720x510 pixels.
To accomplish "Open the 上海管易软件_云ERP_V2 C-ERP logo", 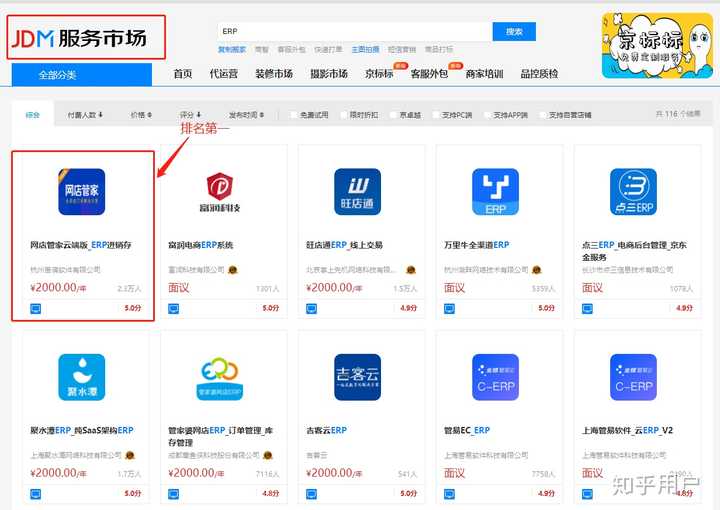I will pos(633,377).
